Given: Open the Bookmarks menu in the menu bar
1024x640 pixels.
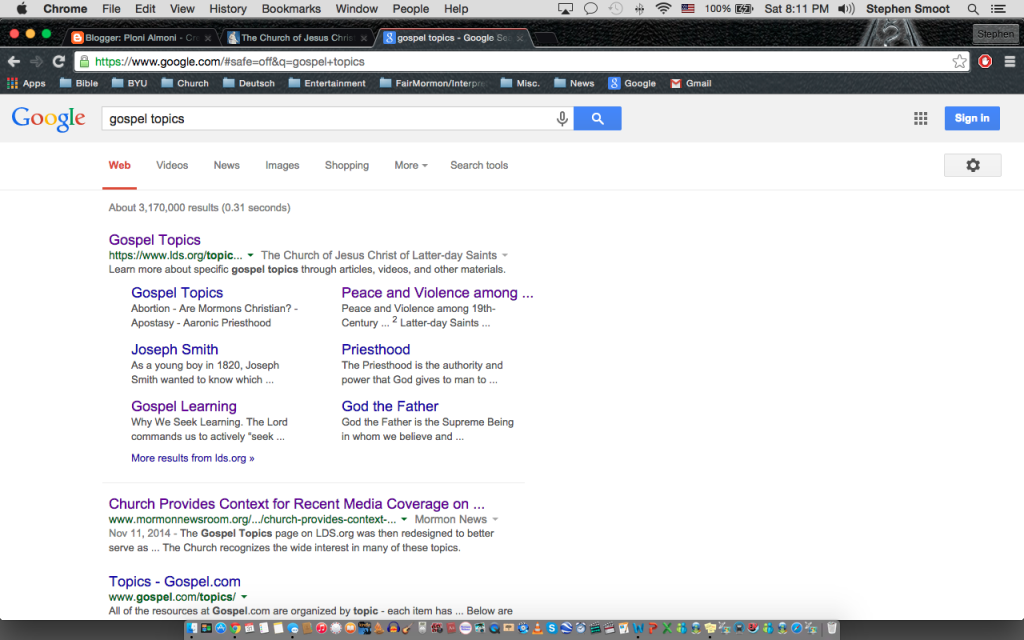Looking at the screenshot, I should (291, 8).
